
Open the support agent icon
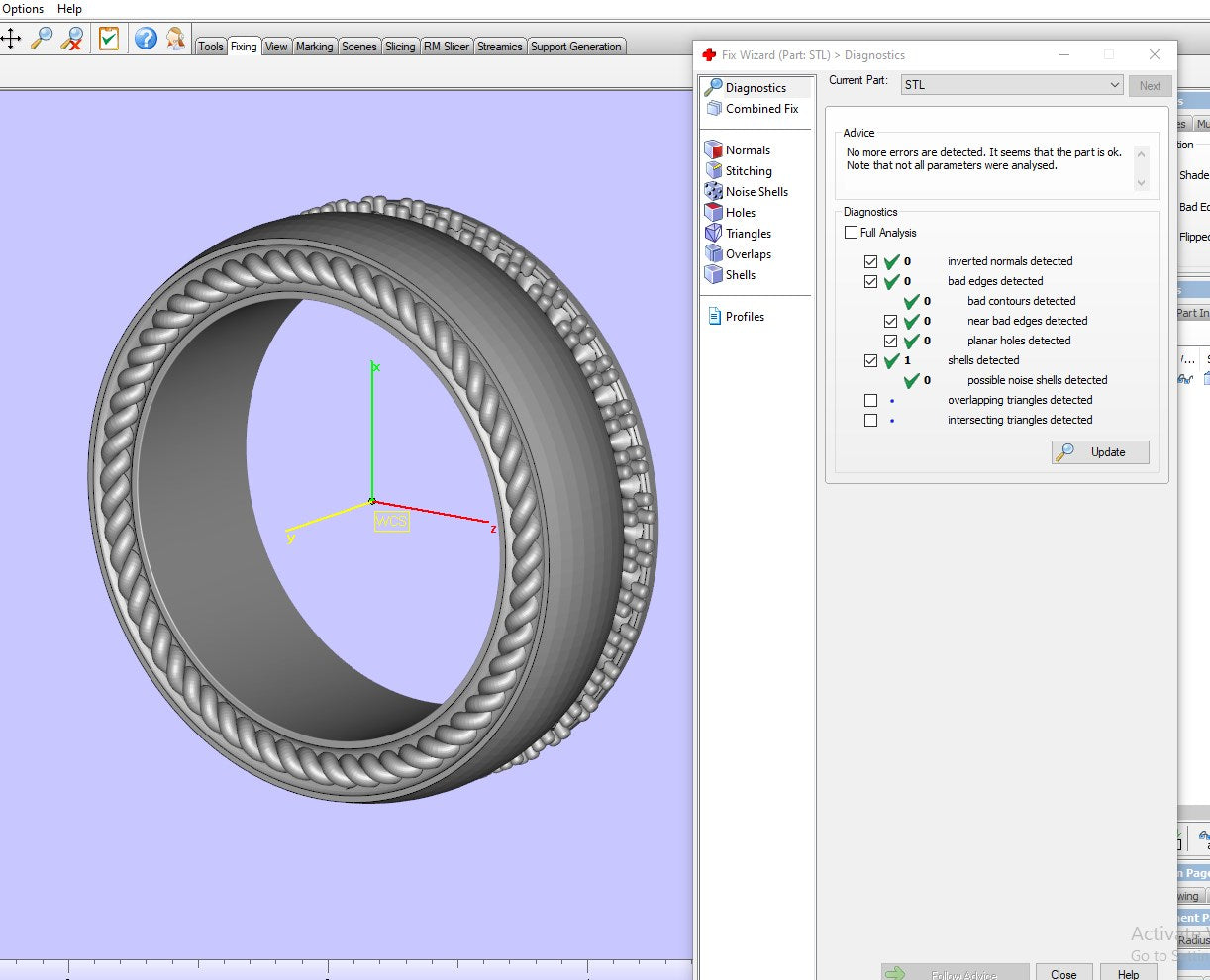click(175, 39)
